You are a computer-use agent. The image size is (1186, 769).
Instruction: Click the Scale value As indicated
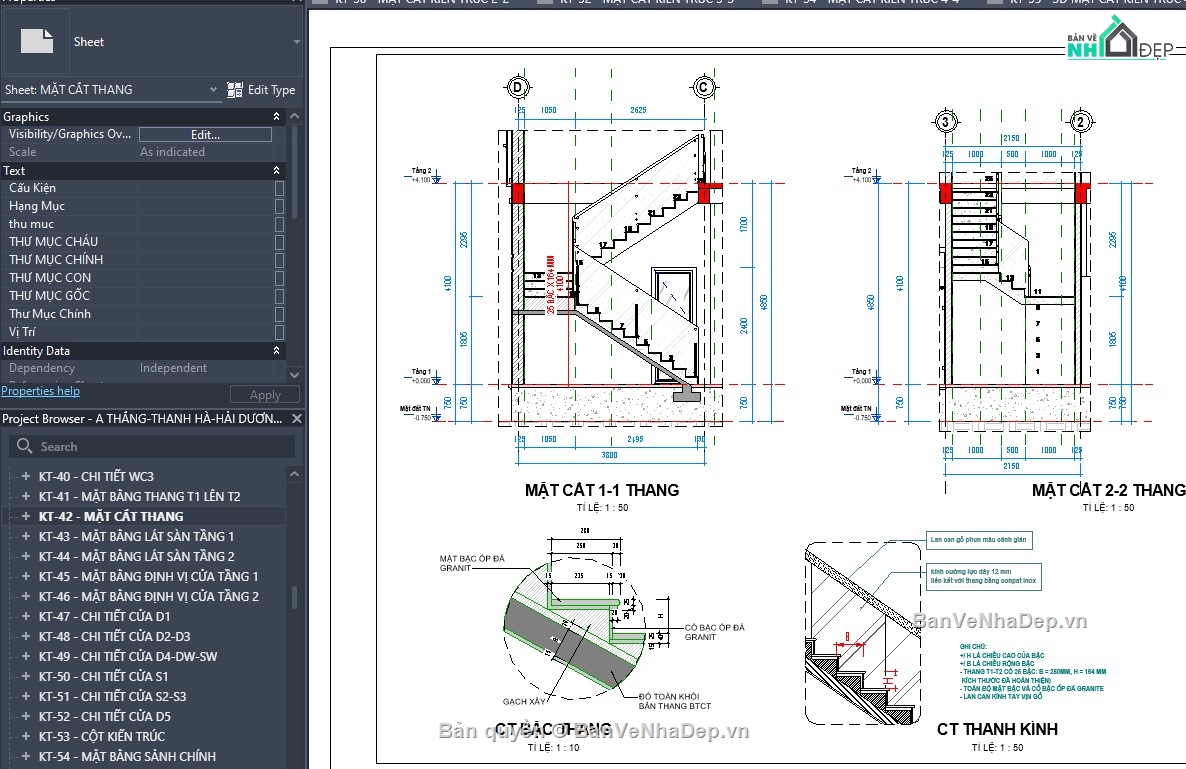coord(172,152)
